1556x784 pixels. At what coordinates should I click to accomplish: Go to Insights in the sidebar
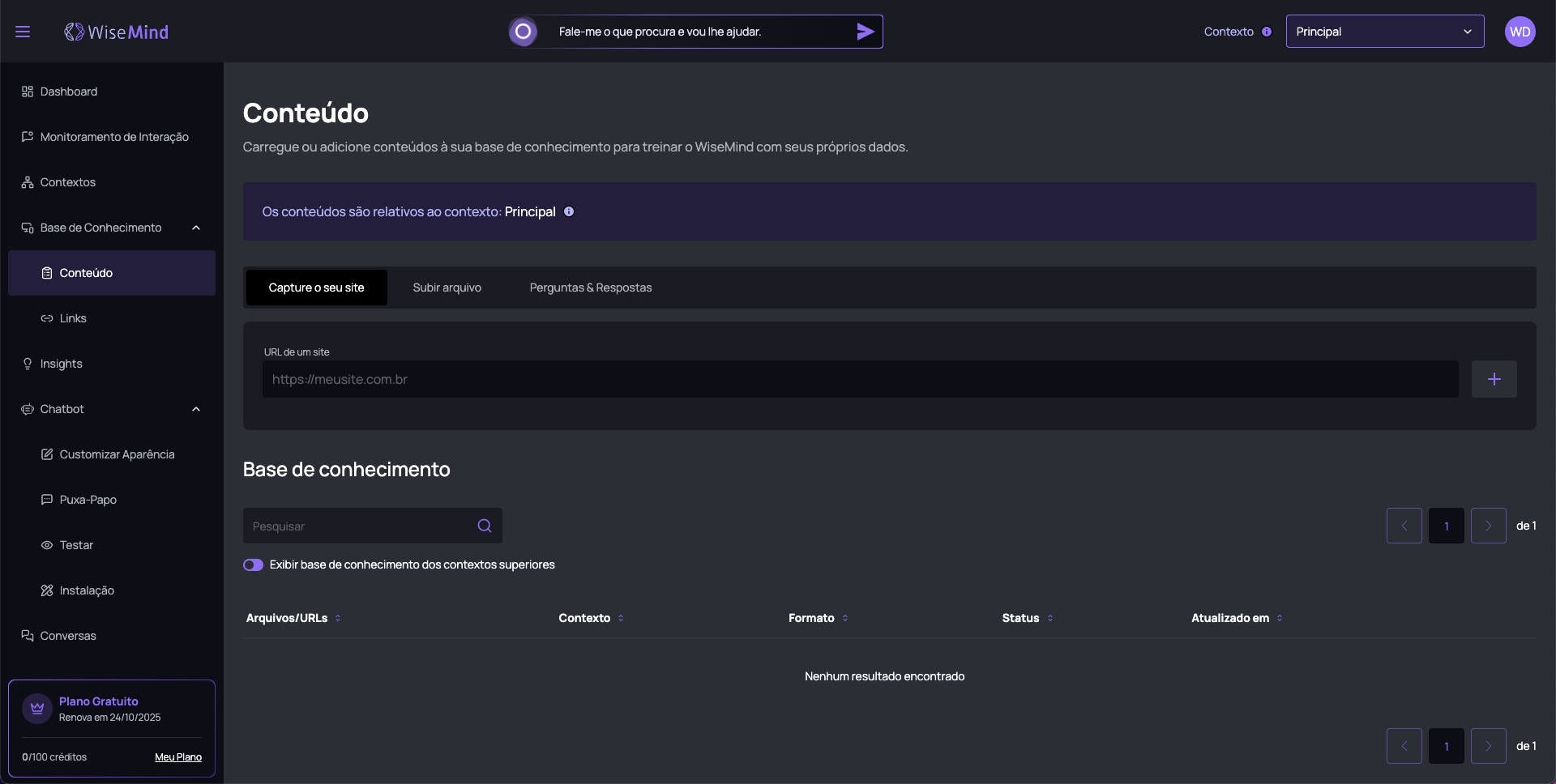pos(62,364)
